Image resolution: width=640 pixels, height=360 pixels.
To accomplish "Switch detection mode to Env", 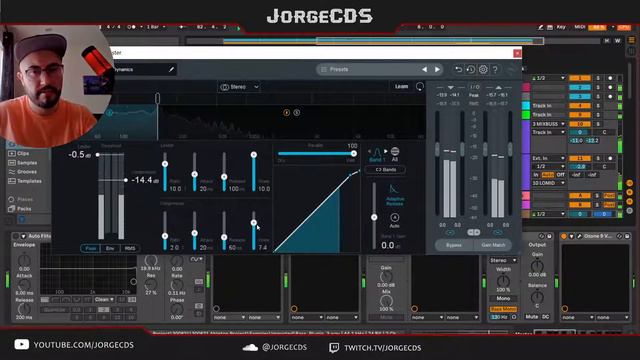I will (110, 248).
